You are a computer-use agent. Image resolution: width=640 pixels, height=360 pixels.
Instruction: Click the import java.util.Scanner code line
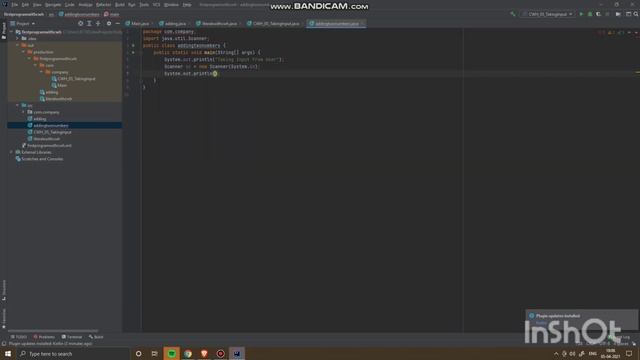point(175,38)
